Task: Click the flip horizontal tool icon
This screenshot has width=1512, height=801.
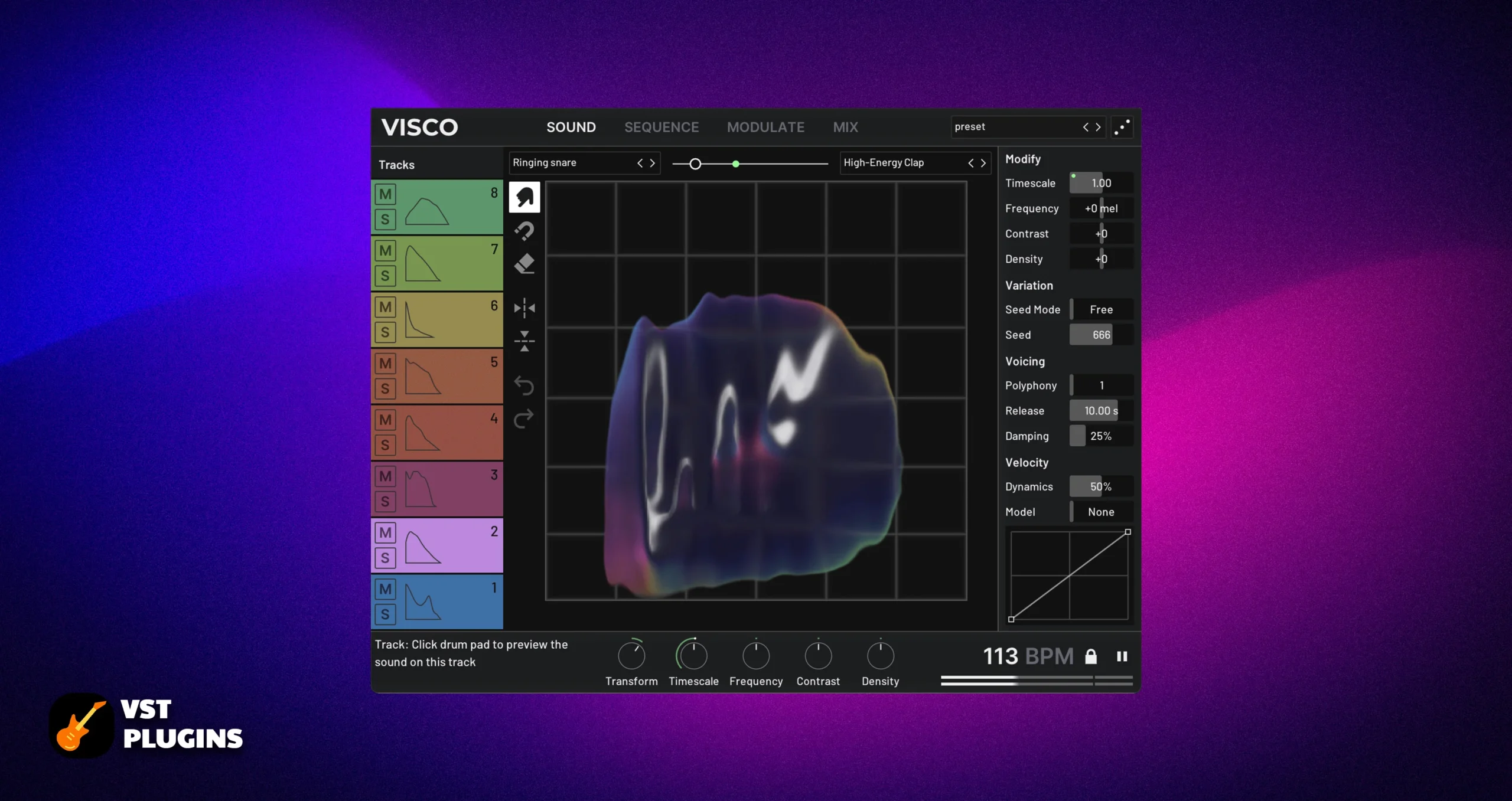Action: [x=524, y=308]
